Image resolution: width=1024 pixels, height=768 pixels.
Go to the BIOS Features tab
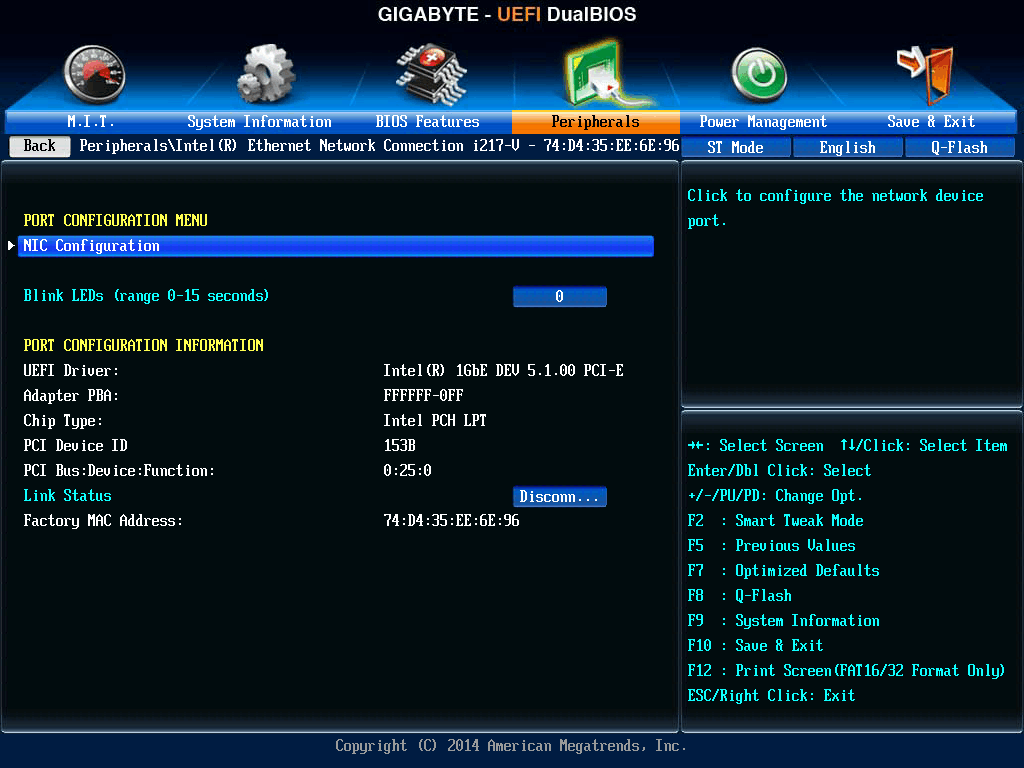(x=427, y=122)
